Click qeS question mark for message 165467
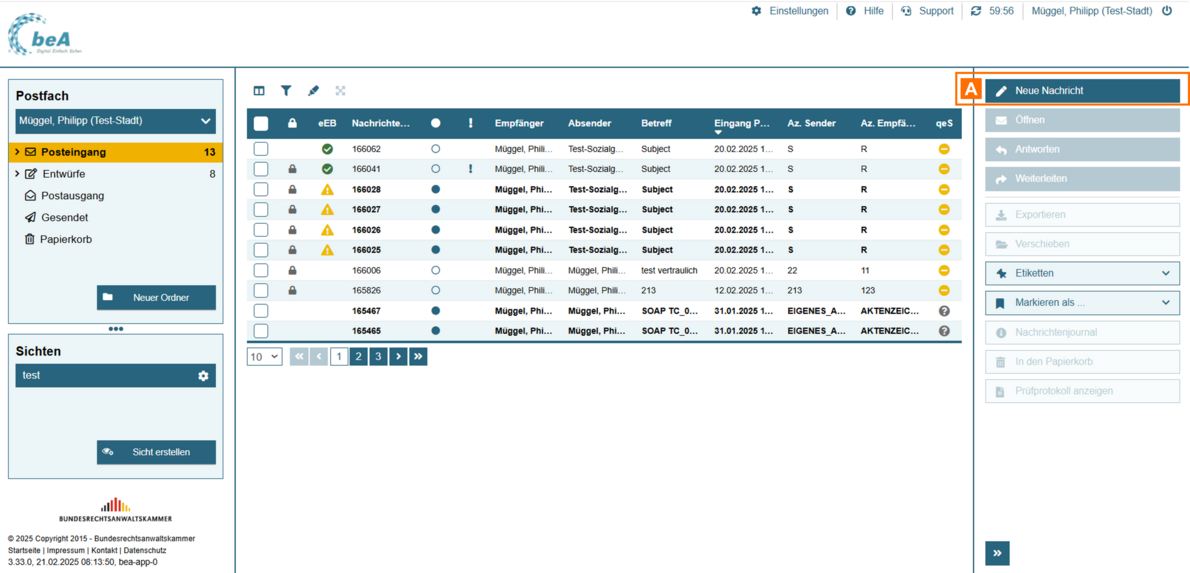The width and height of the screenshot is (1190, 573). coord(944,310)
